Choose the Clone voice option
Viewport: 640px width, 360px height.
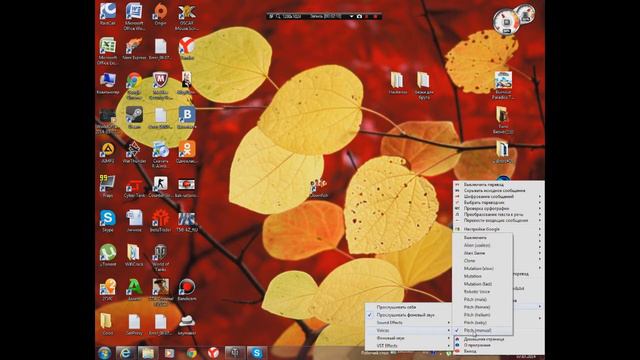tap(482, 260)
